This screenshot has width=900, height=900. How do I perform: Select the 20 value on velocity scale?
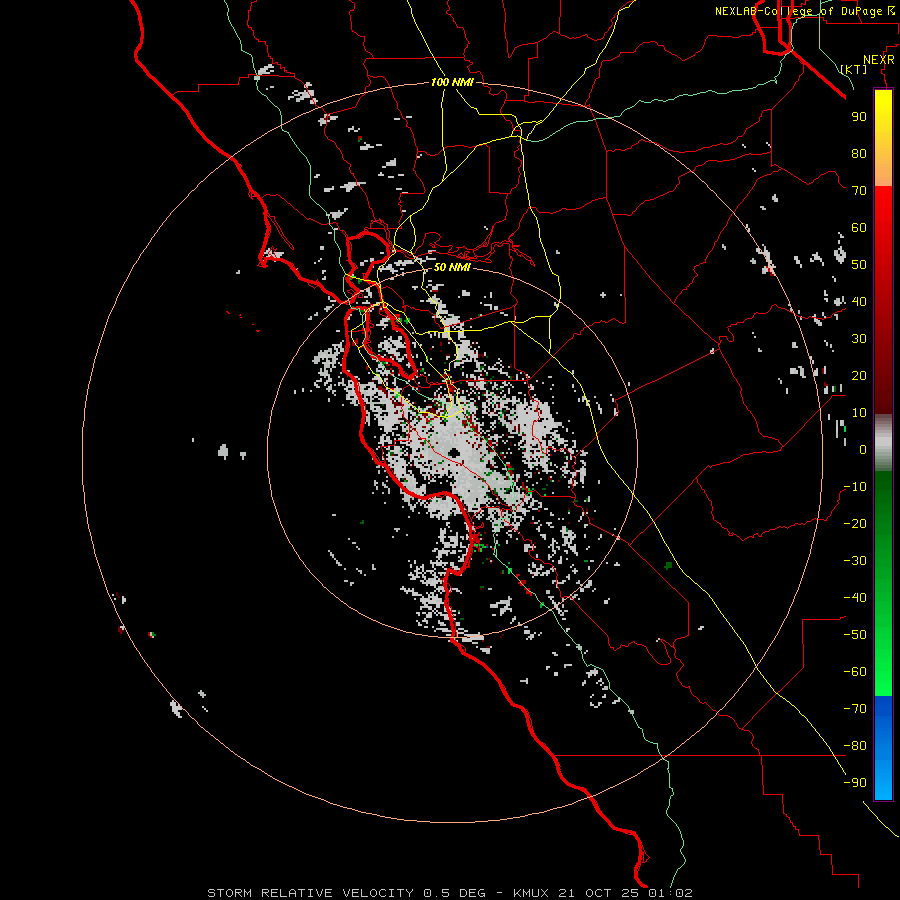click(859, 375)
